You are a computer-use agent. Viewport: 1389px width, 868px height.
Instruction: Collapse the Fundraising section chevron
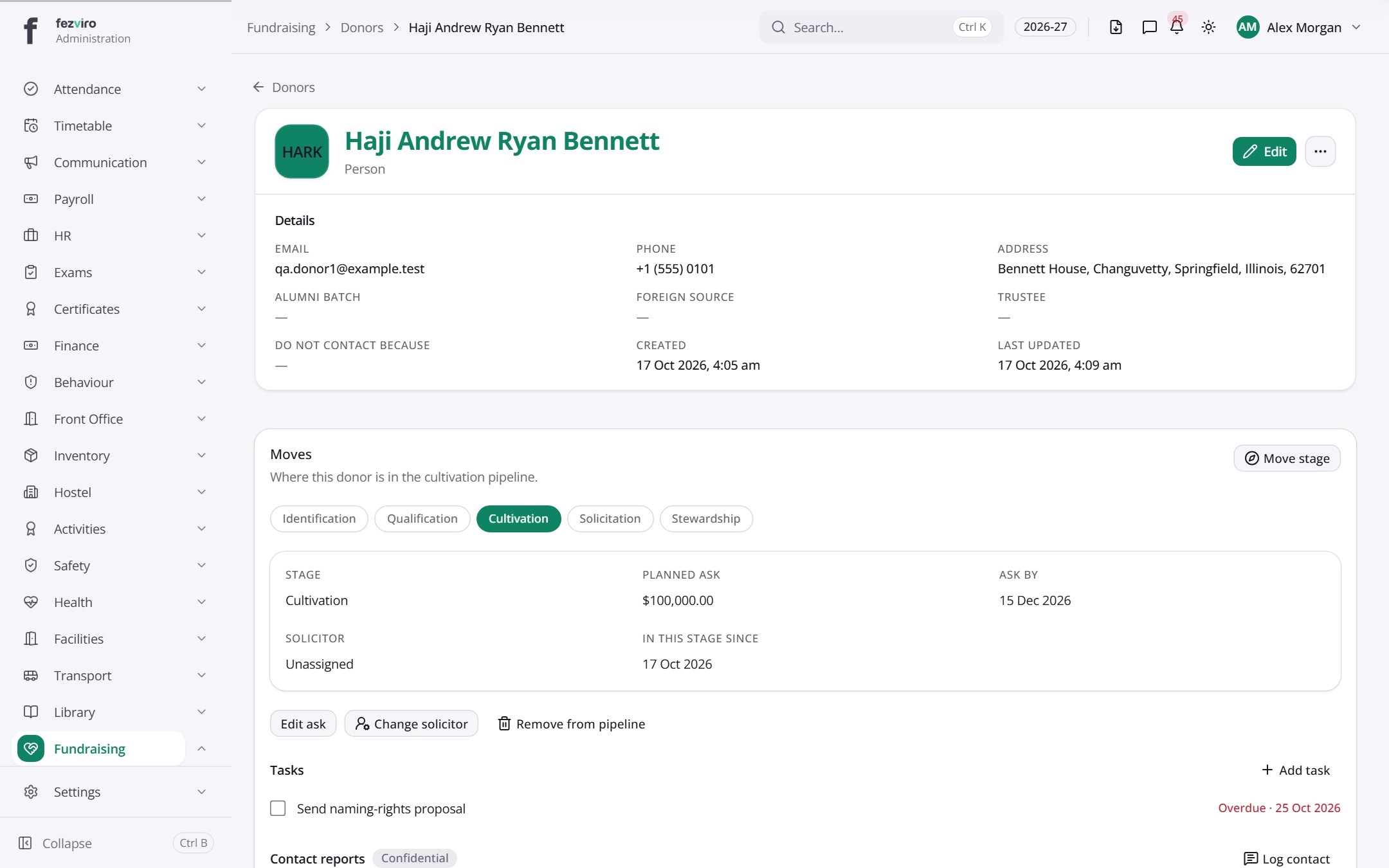(201, 748)
